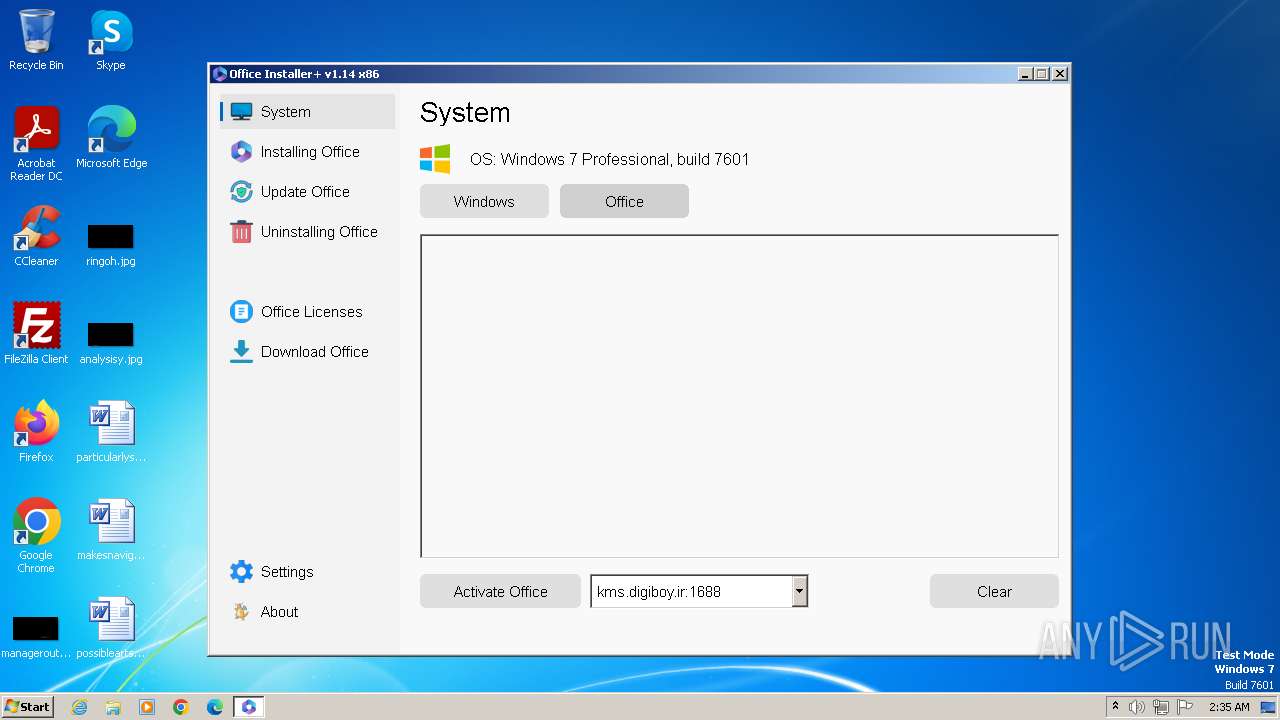1280x720 pixels.
Task: Open Windows Explorer folder from taskbar
Action: (113, 707)
